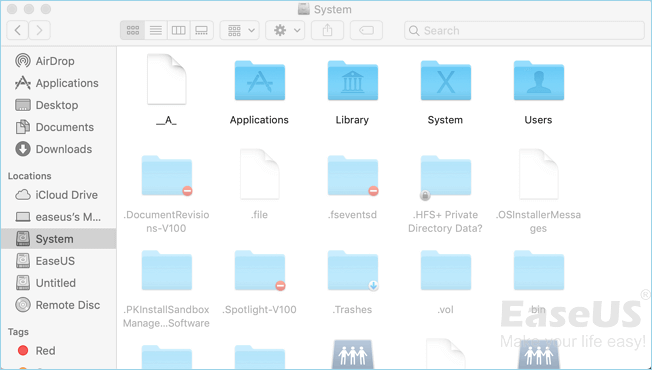Click the System window title icon
This screenshot has width=652, height=370.
[x=304, y=9]
